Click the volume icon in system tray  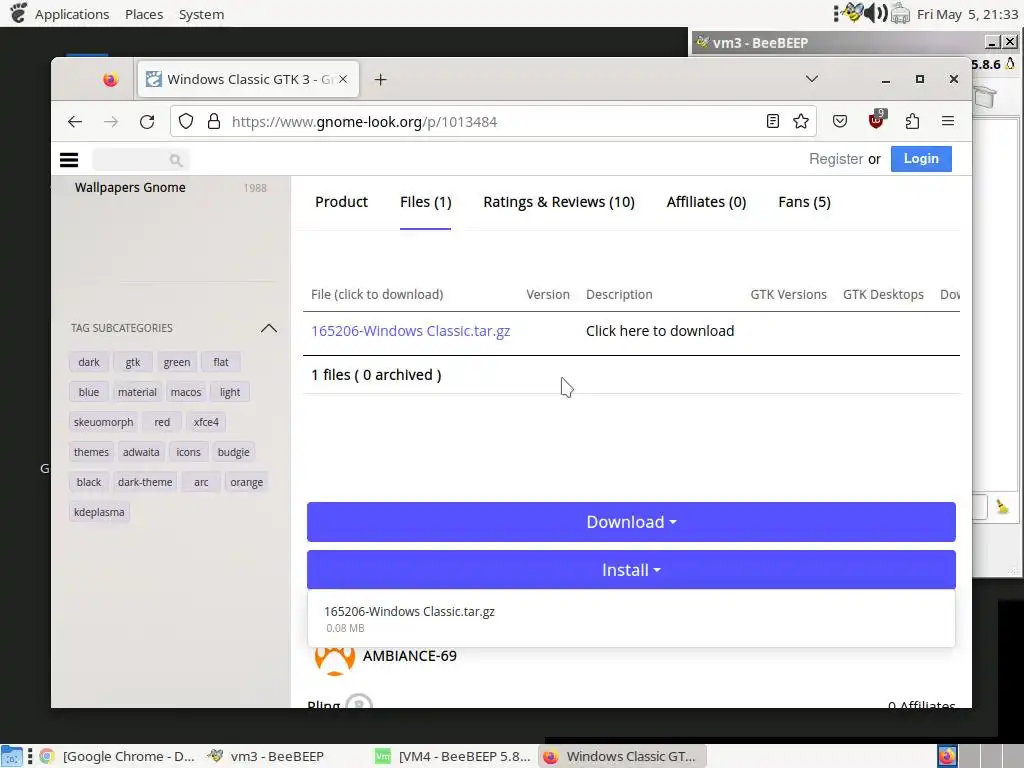tap(876, 13)
